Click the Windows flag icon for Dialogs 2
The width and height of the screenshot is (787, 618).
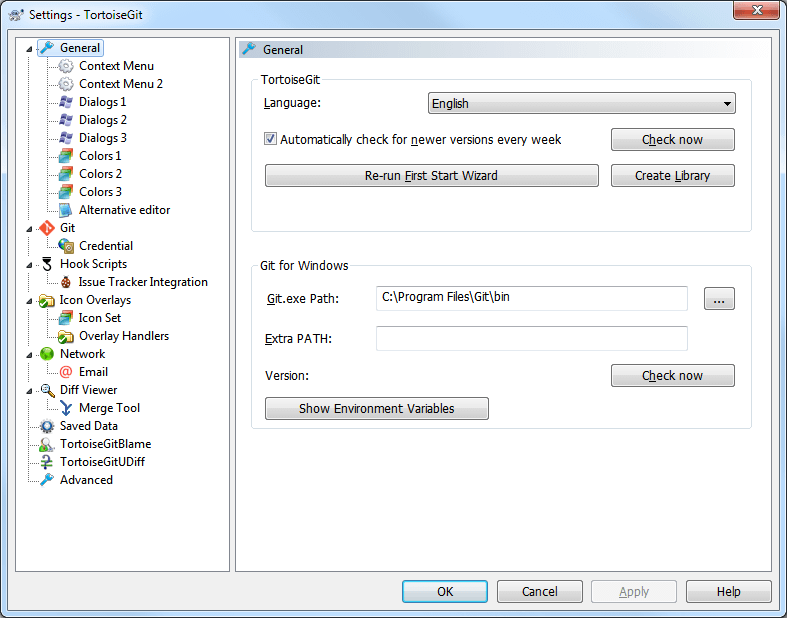click(66, 120)
